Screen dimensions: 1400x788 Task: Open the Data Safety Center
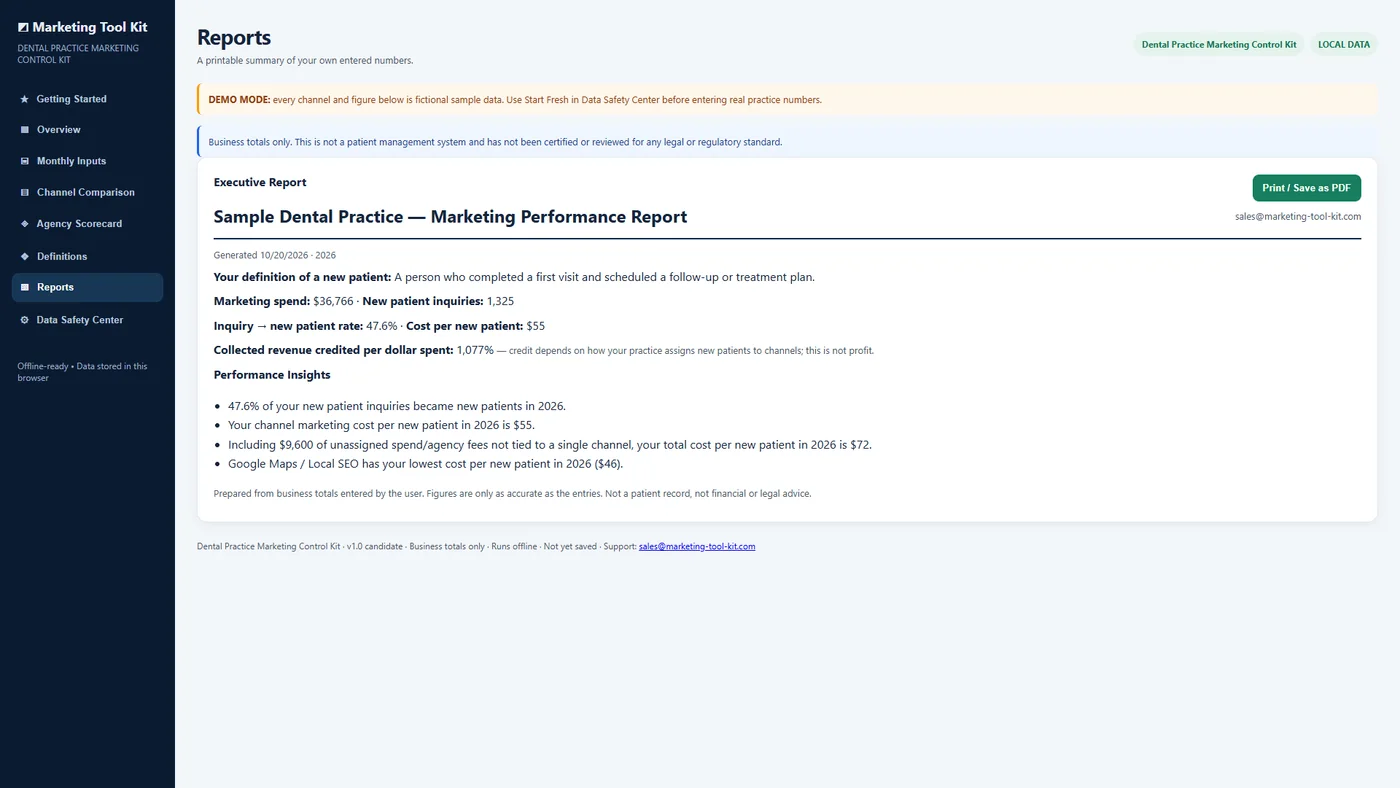coord(87,320)
